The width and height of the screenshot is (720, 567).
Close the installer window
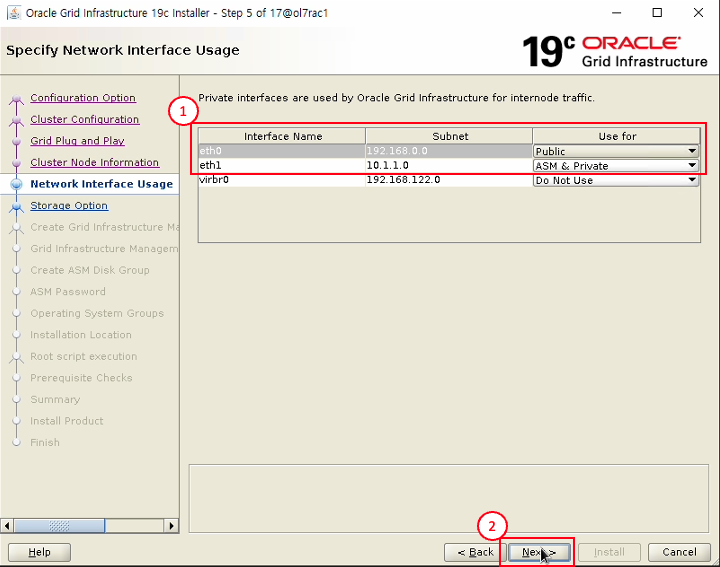click(698, 13)
